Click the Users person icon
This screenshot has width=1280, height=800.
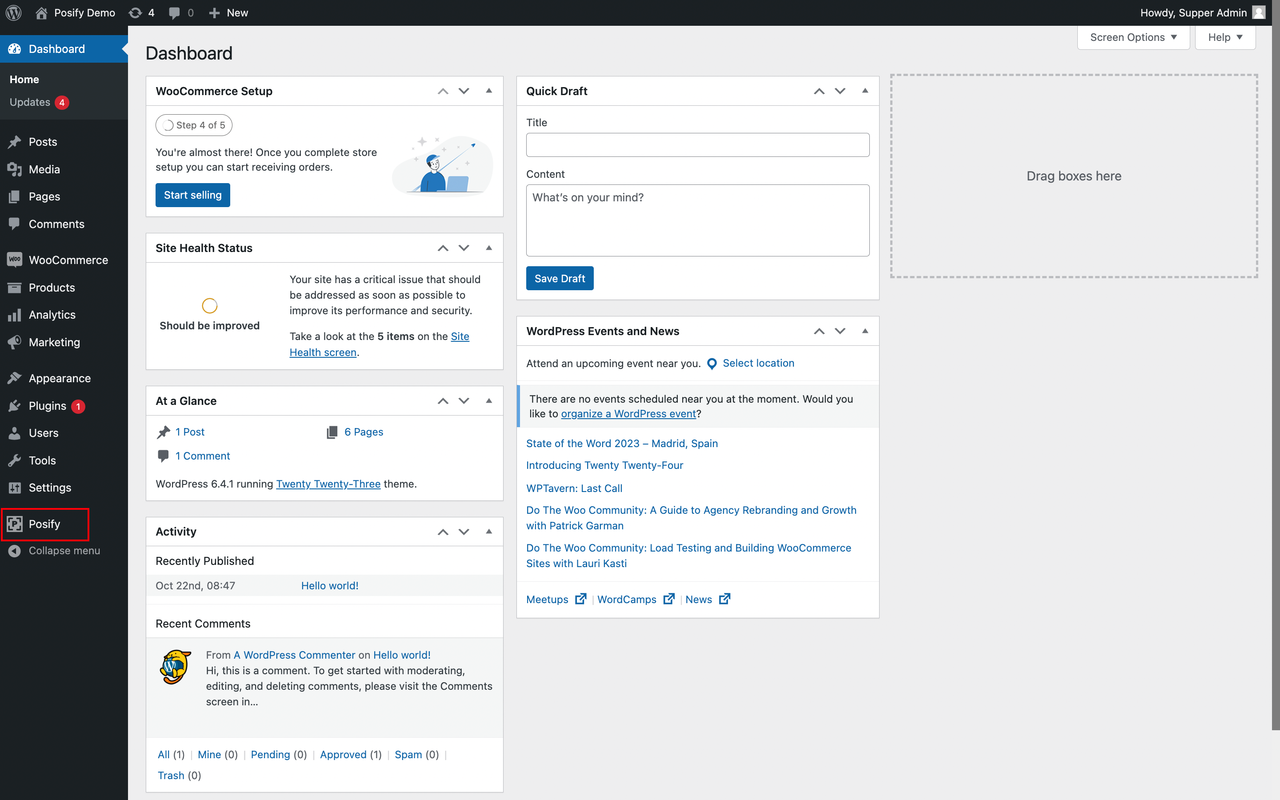[14, 433]
